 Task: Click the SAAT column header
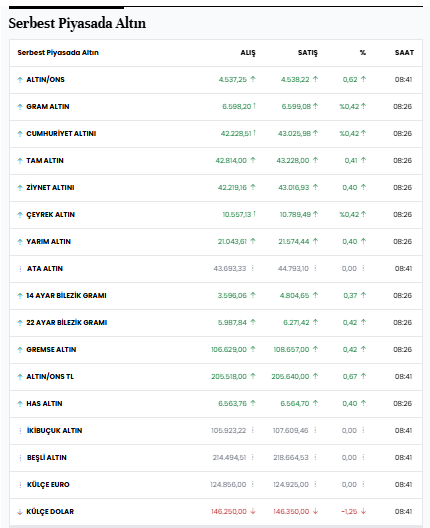click(x=404, y=53)
